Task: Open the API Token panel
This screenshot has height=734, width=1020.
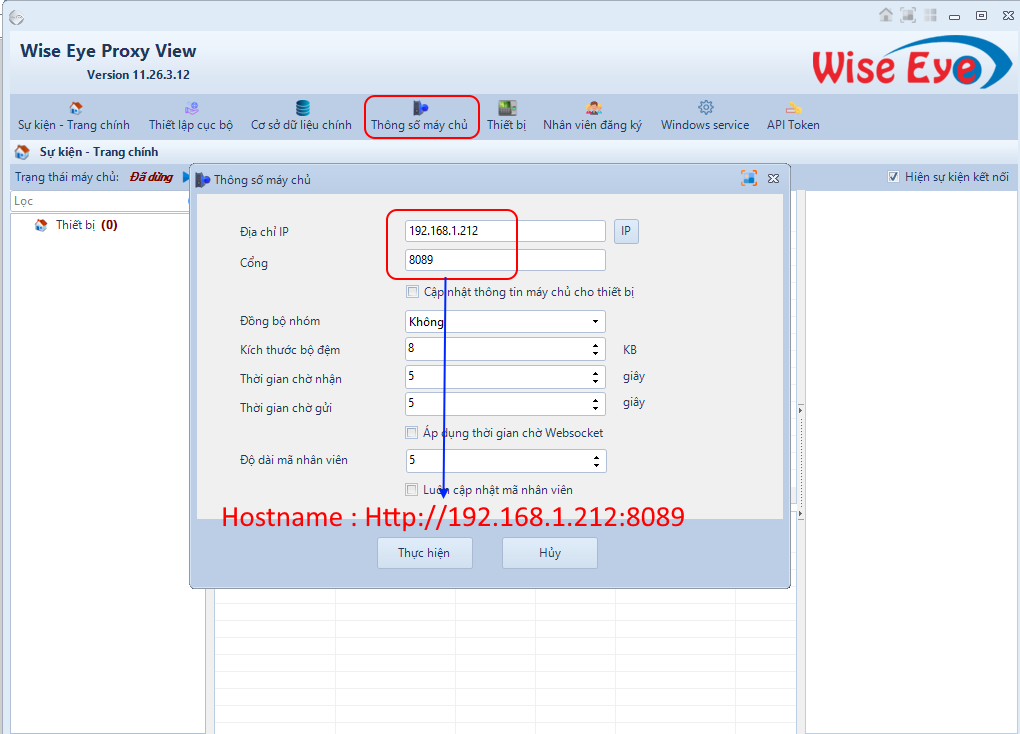Action: [792, 114]
